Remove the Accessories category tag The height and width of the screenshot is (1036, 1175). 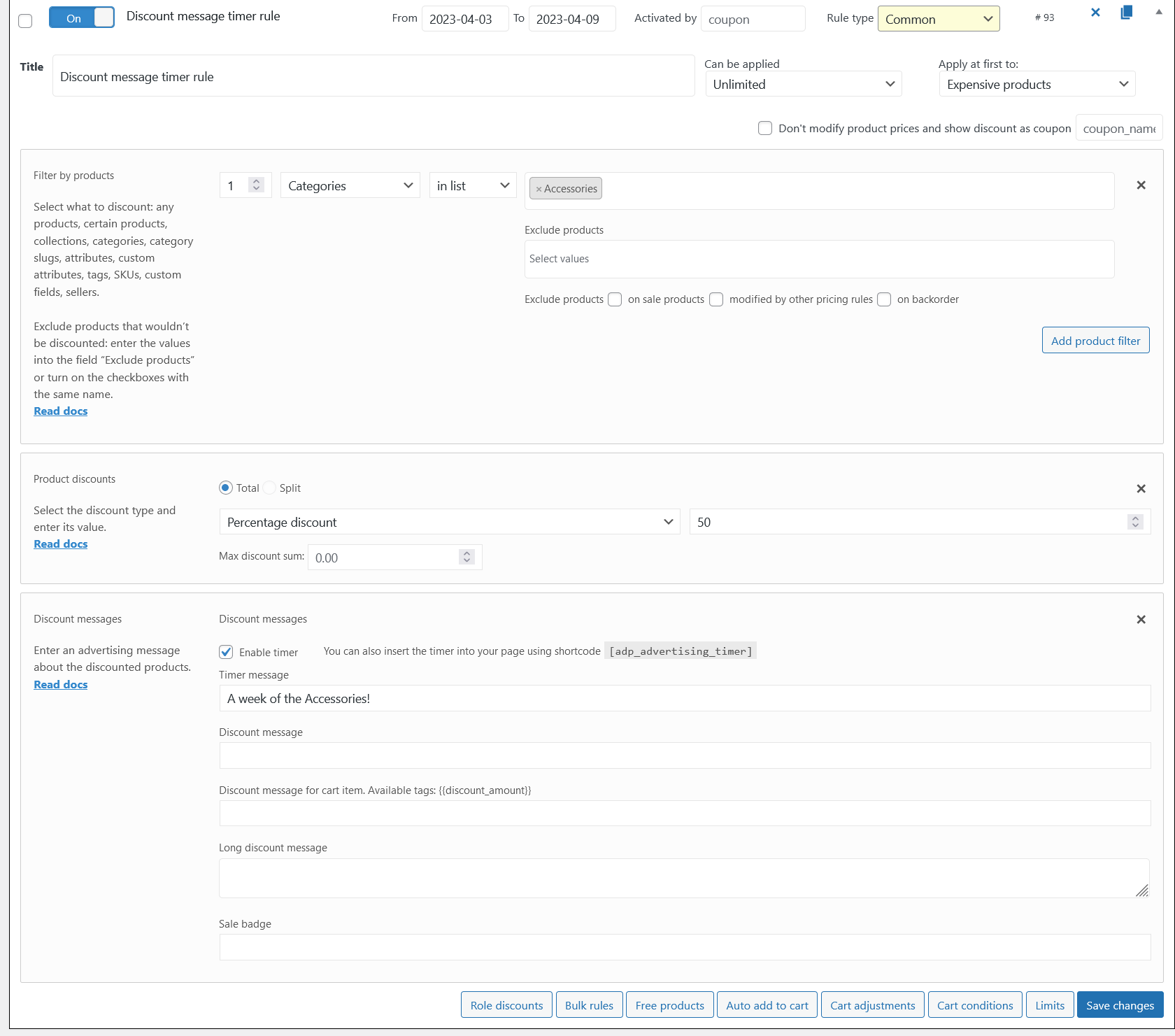pyautogui.click(x=539, y=189)
